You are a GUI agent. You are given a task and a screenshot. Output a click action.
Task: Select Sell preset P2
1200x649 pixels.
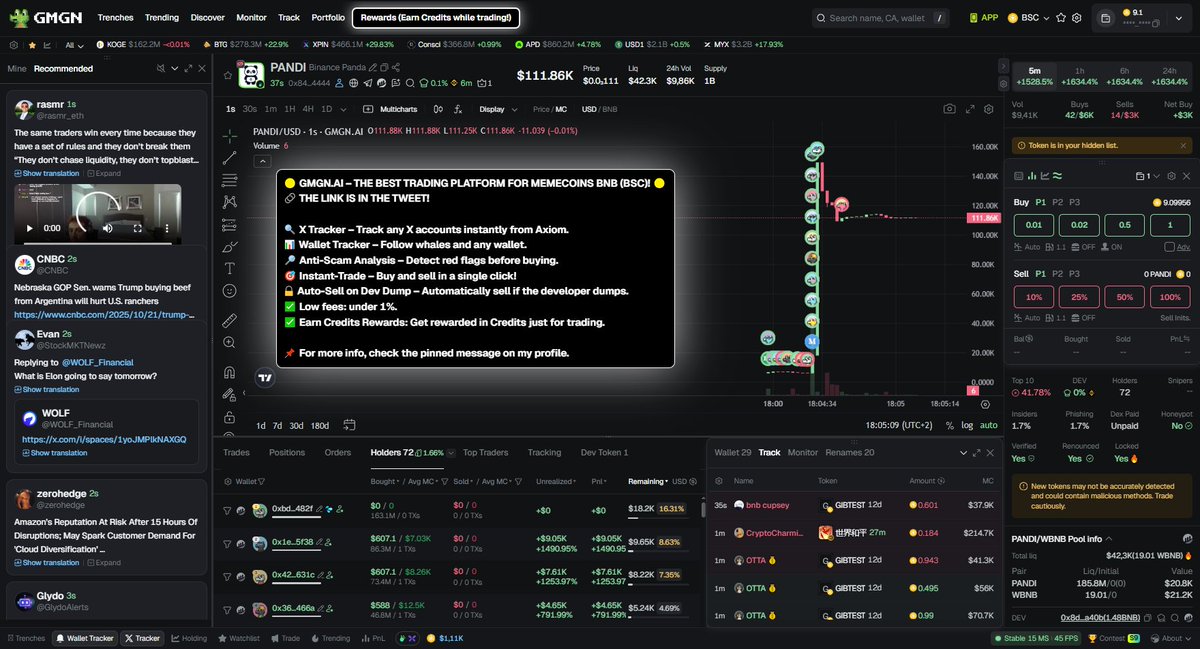click(x=1058, y=273)
